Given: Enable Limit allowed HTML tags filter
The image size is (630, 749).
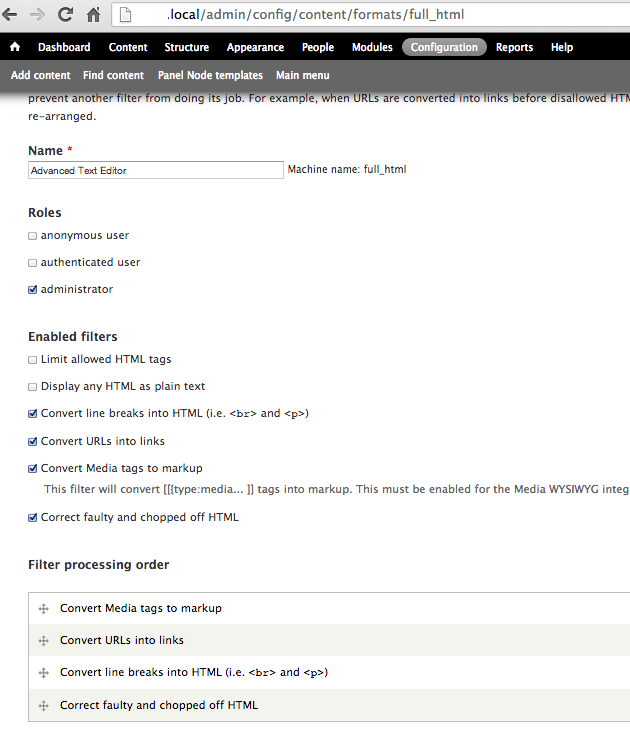Looking at the screenshot, I should coord(33,360).
